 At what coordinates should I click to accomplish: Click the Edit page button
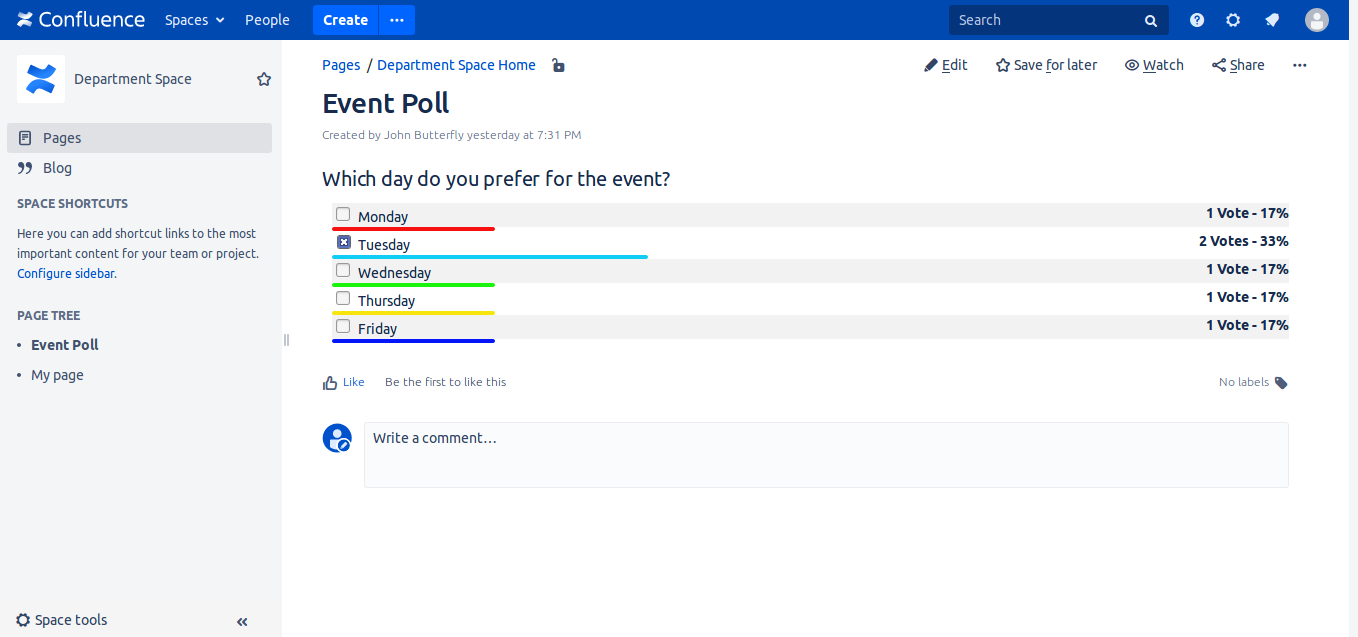[x=946, y=65]
